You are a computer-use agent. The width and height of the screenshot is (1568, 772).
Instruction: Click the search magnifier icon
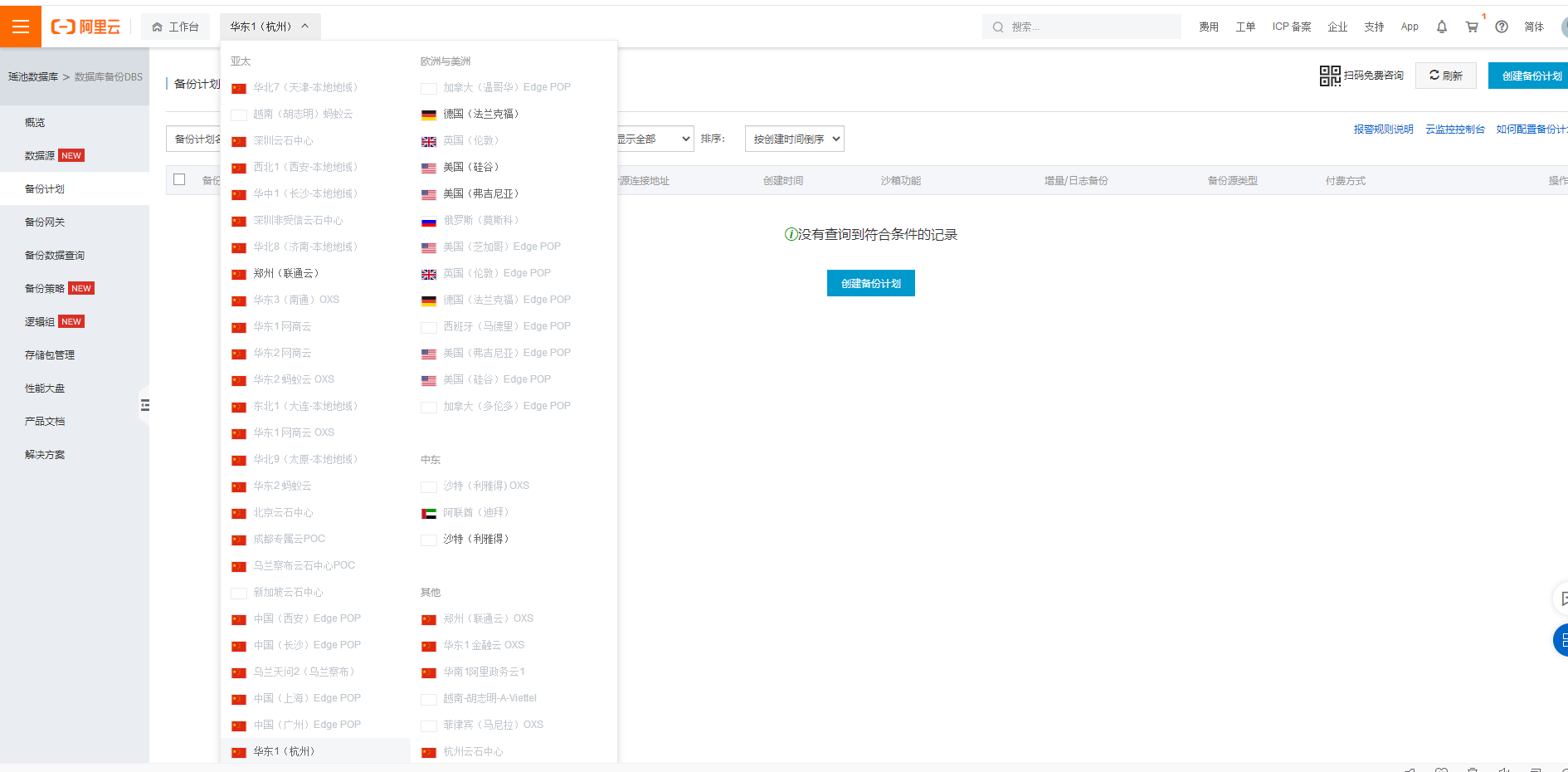[998, 27]
